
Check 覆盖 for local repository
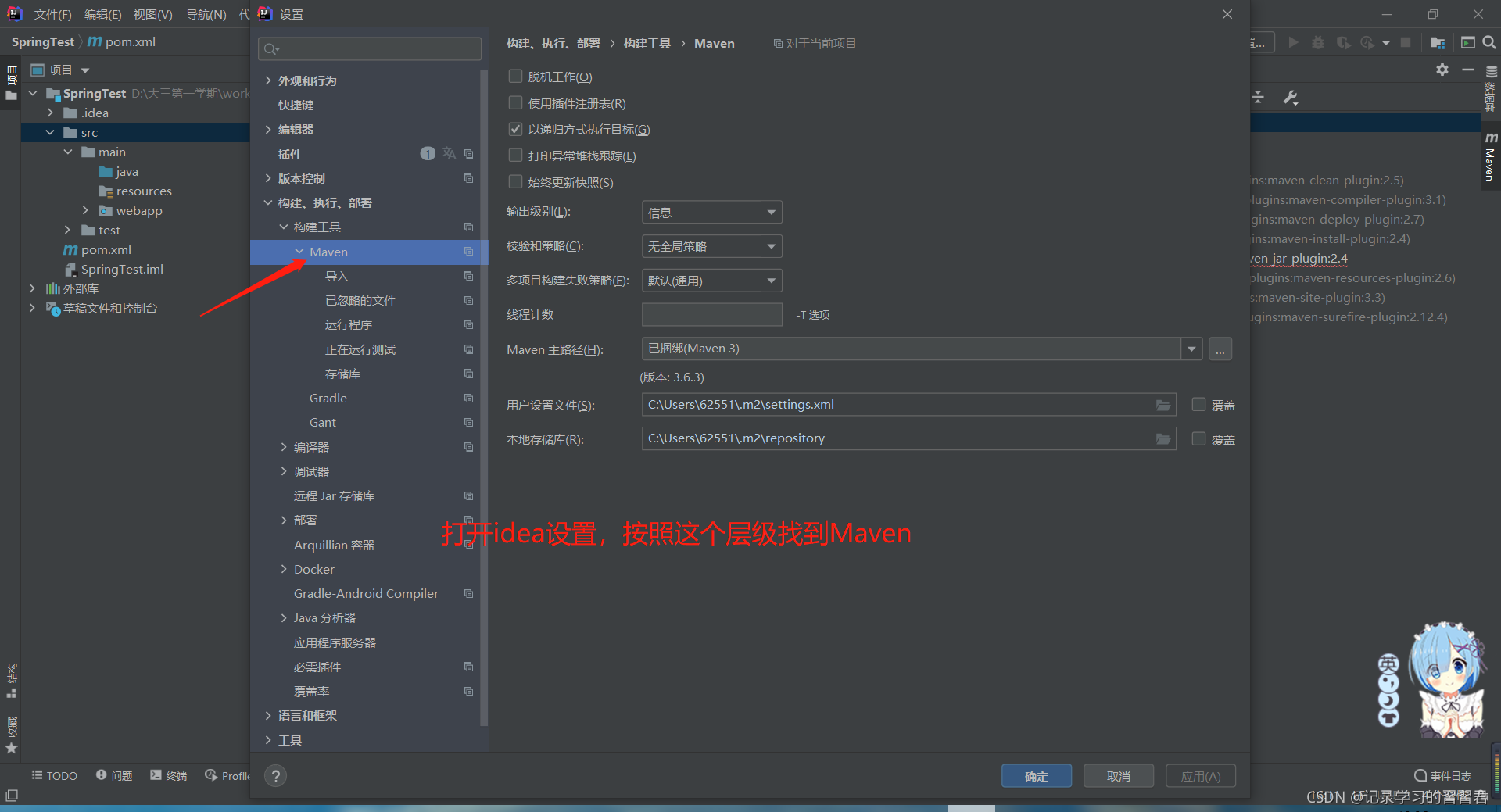(1198, 438)
